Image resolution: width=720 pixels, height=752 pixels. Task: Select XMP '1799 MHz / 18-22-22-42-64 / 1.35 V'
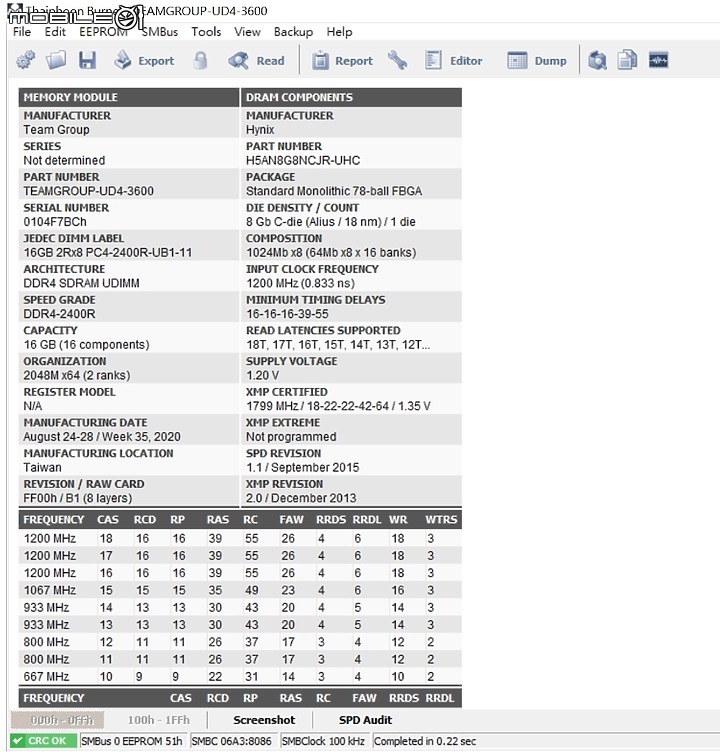(x=338, y=406)
